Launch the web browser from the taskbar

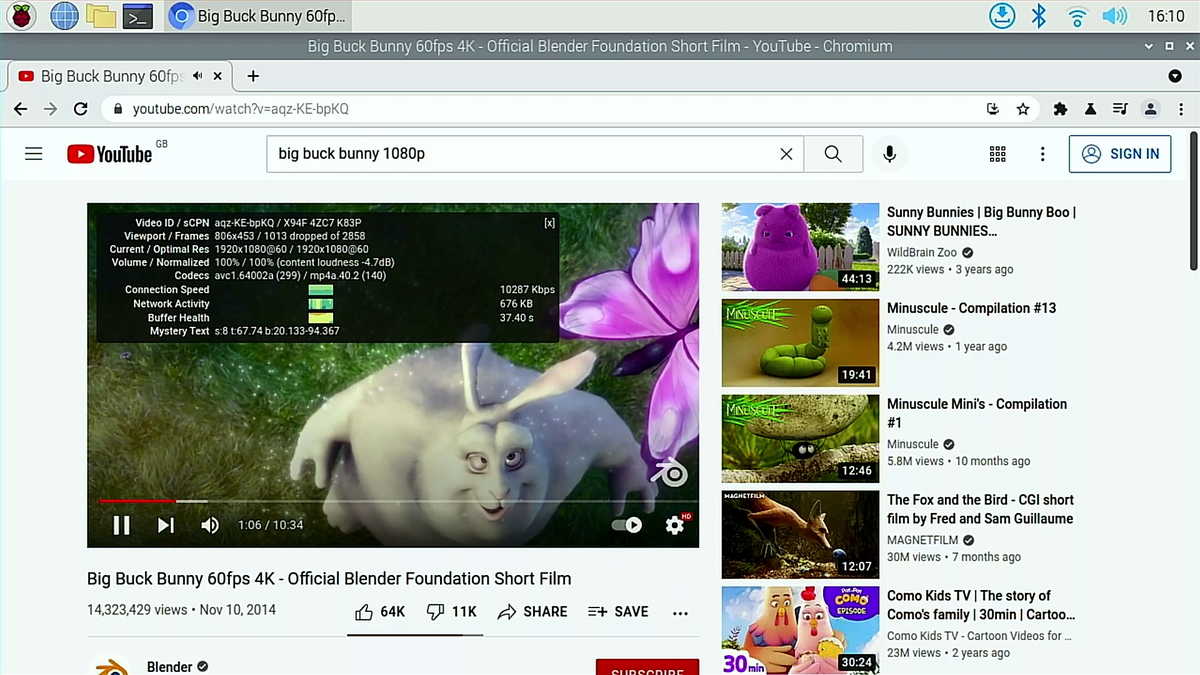click(64, 16)
